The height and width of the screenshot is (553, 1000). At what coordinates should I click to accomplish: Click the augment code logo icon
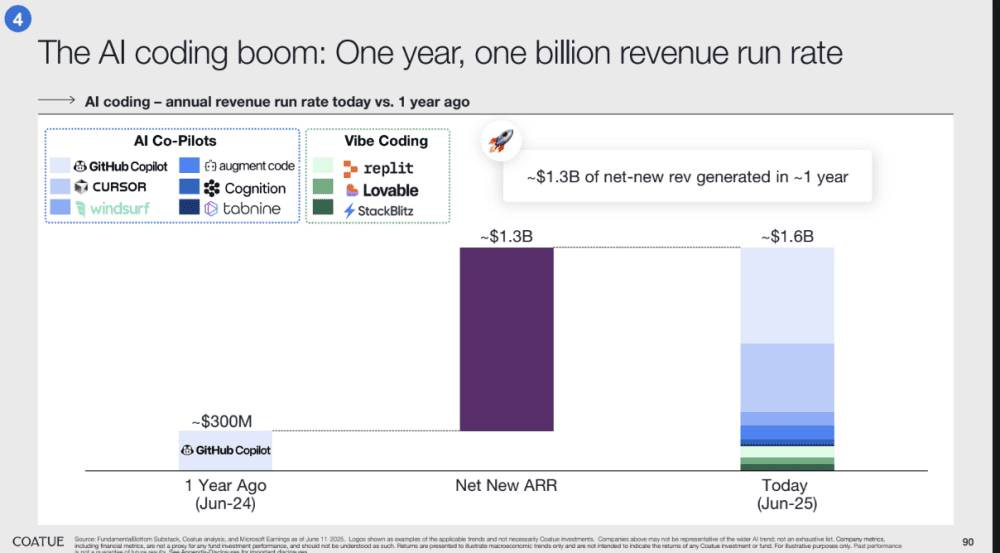click(x=210, y=166)
